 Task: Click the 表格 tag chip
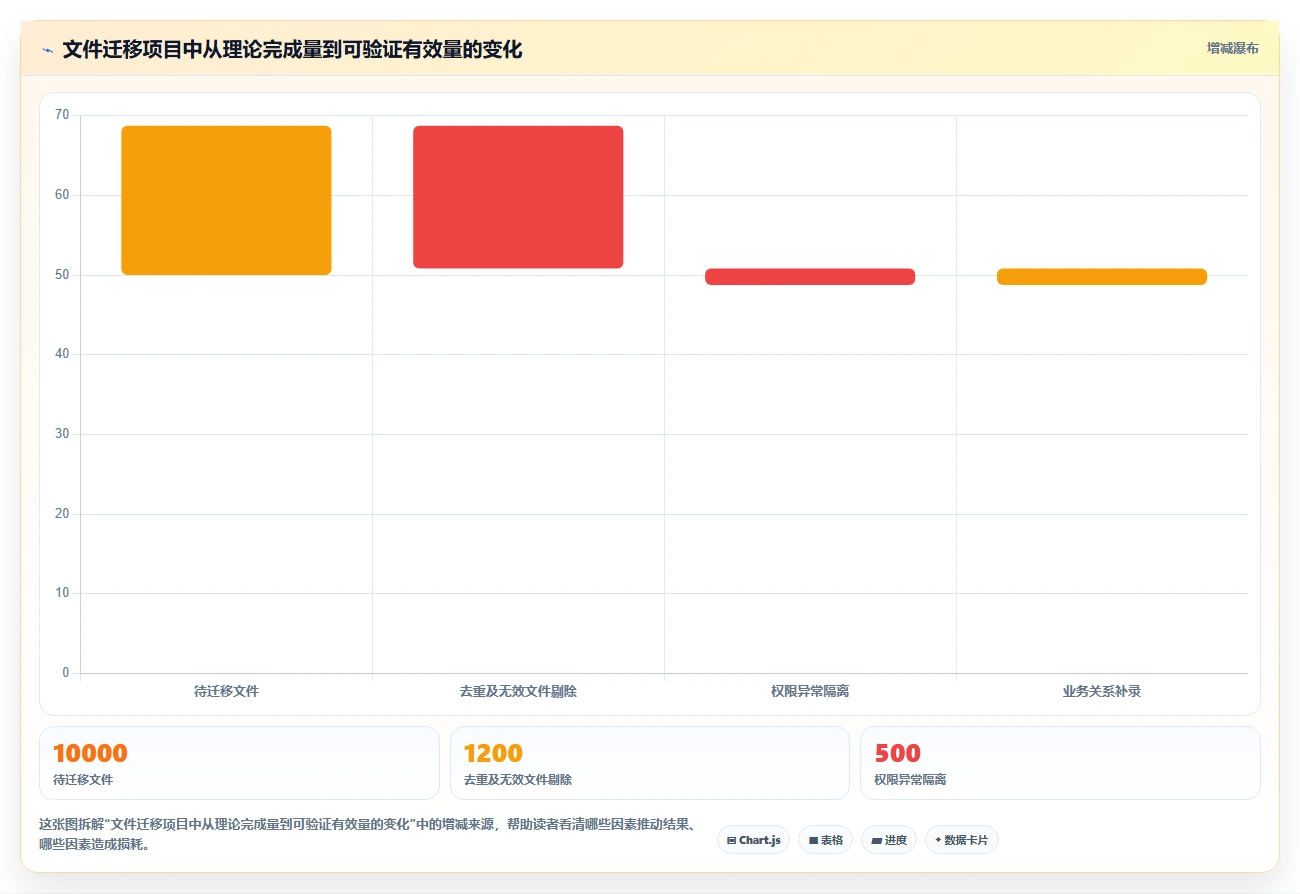(825, 840)
